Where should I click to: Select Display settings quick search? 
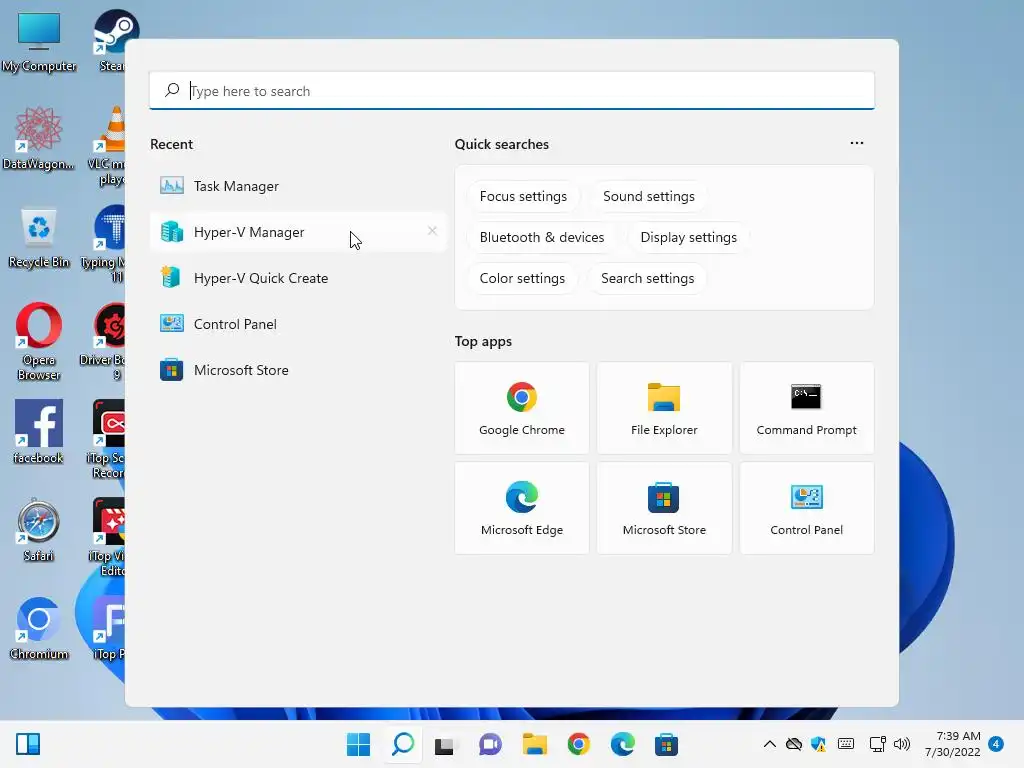click(x=688, y=238)
